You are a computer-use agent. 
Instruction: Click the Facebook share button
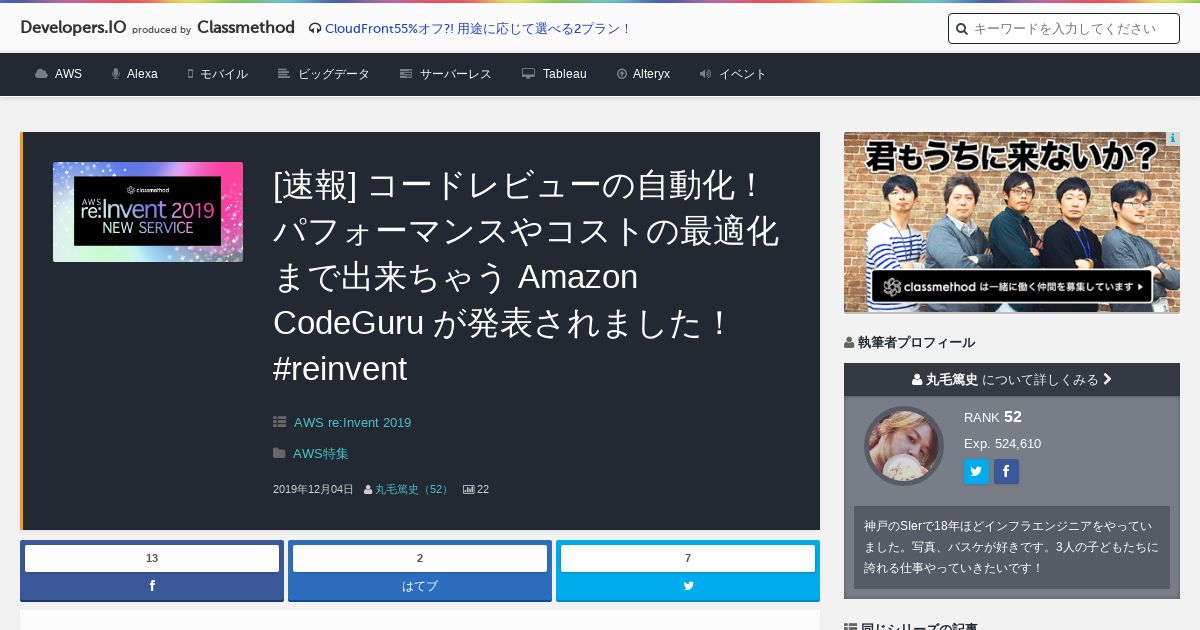(x=152, y=586)
